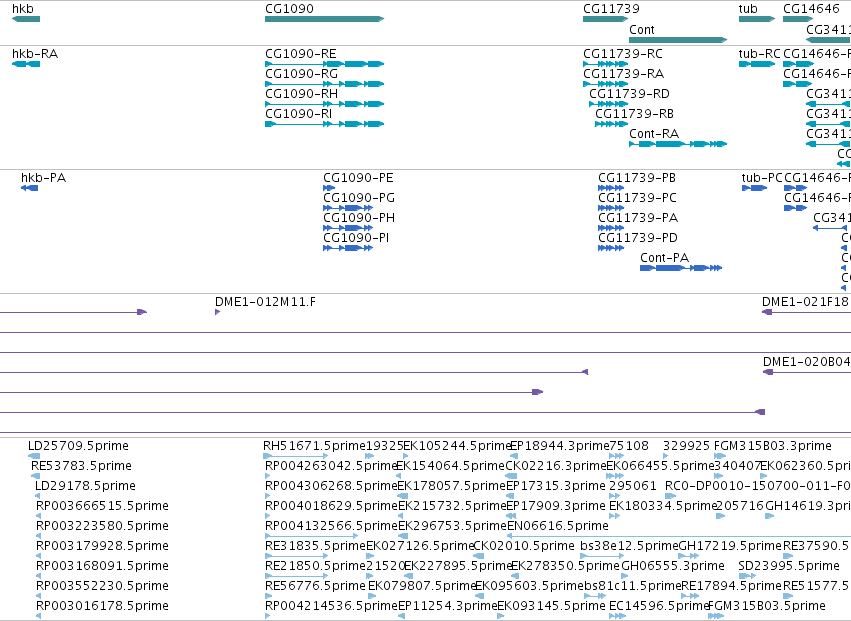The image size is (851, 621).
Task: Open the CG1090-PH protein label
Action: click(x=359, y=218)
